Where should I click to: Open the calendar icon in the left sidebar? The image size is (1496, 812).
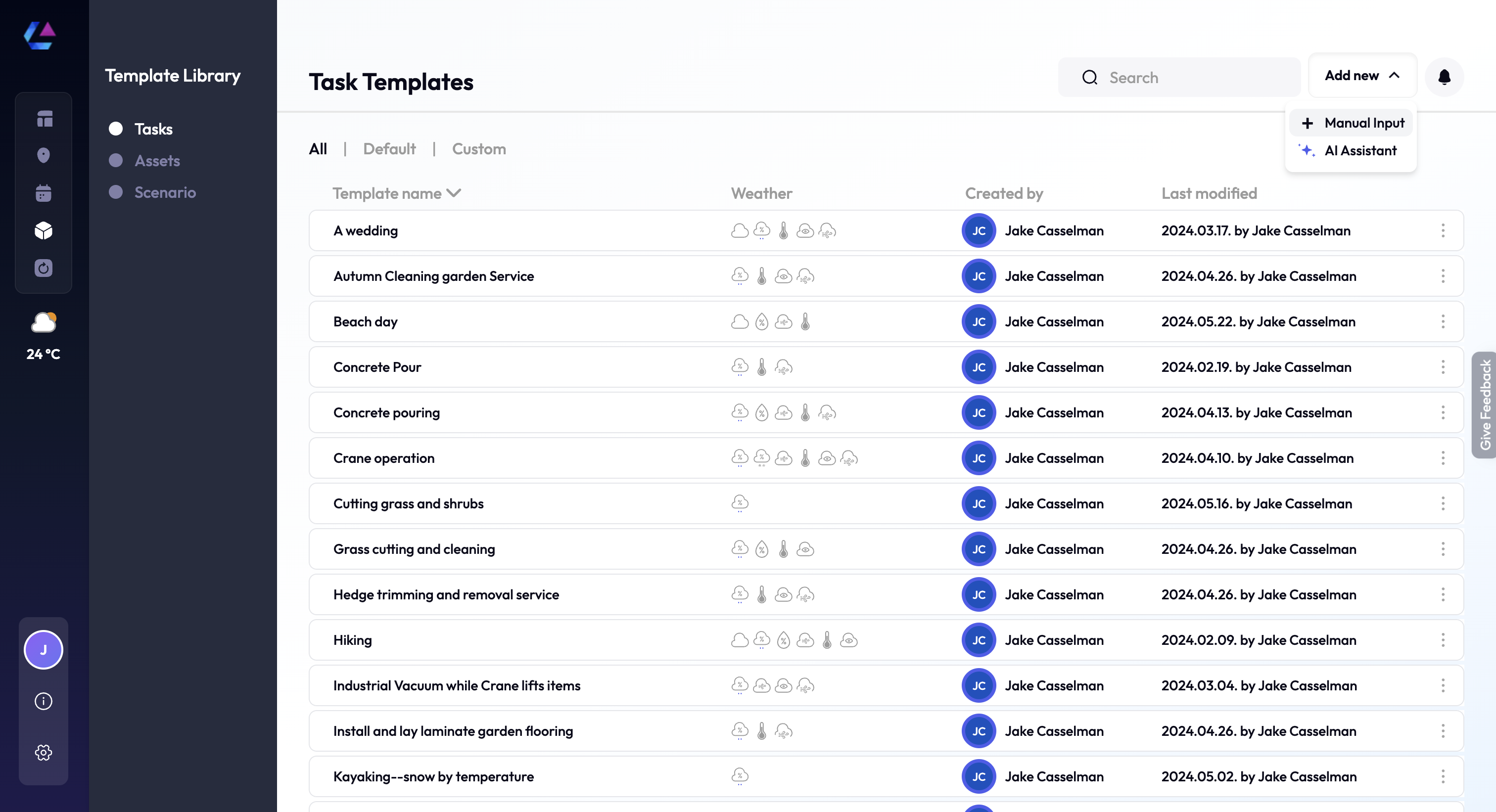[44, 193]
